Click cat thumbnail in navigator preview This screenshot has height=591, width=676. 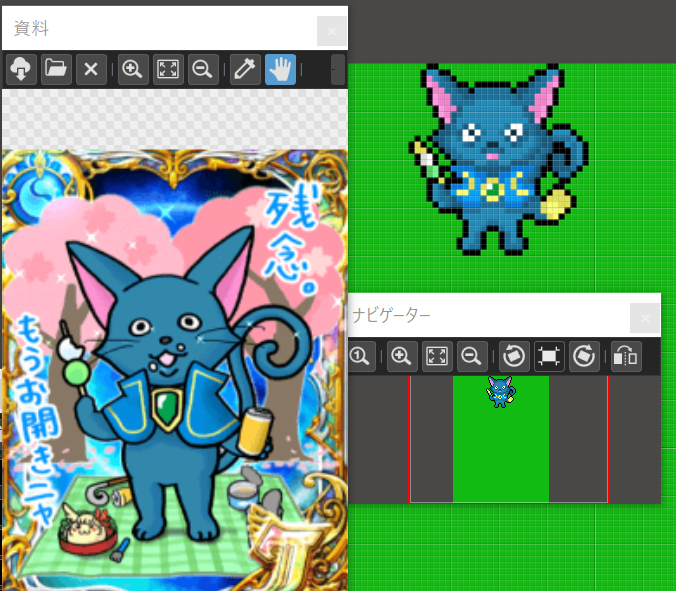[x=501, y=392]
